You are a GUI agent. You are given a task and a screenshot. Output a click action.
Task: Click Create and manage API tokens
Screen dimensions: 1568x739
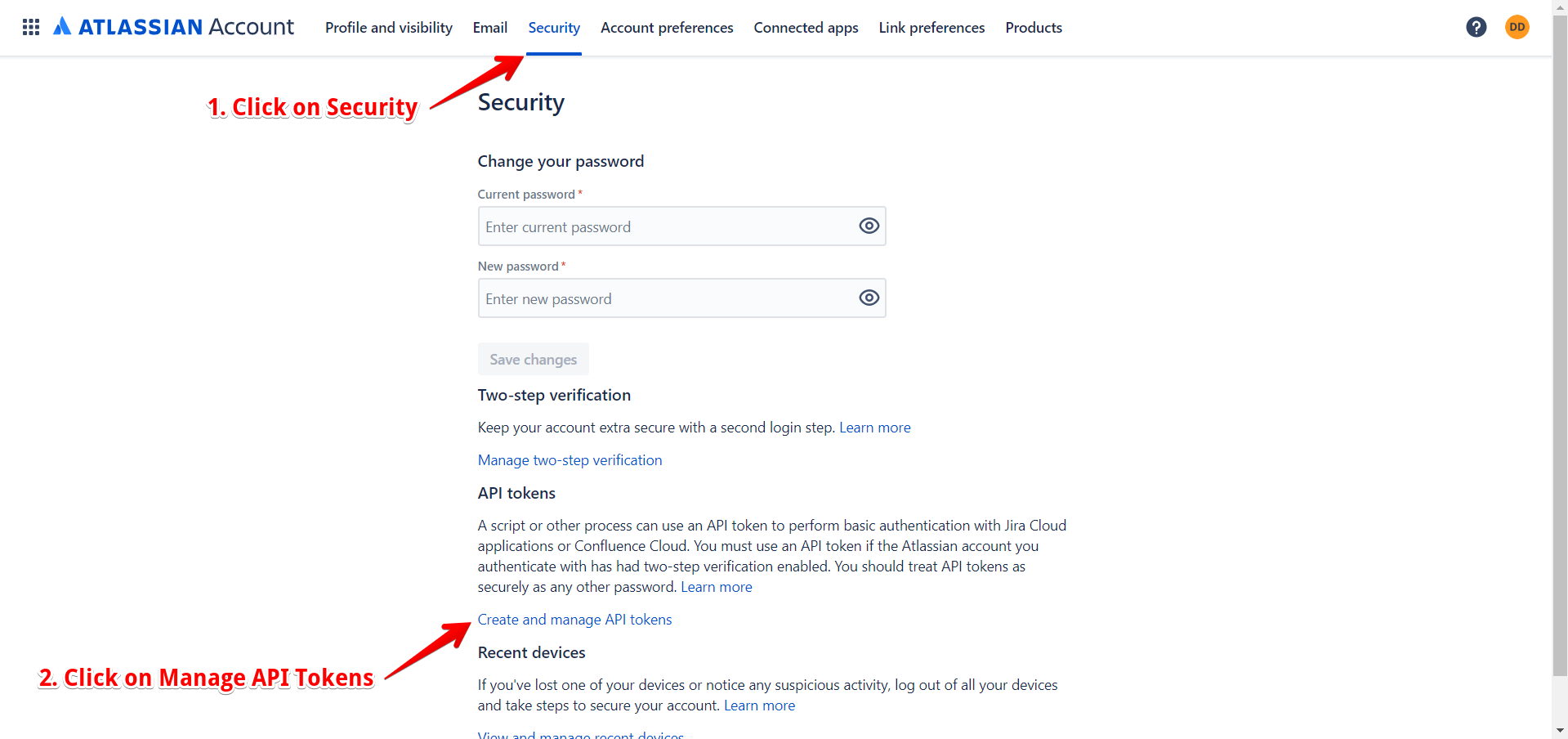(574, 619)
